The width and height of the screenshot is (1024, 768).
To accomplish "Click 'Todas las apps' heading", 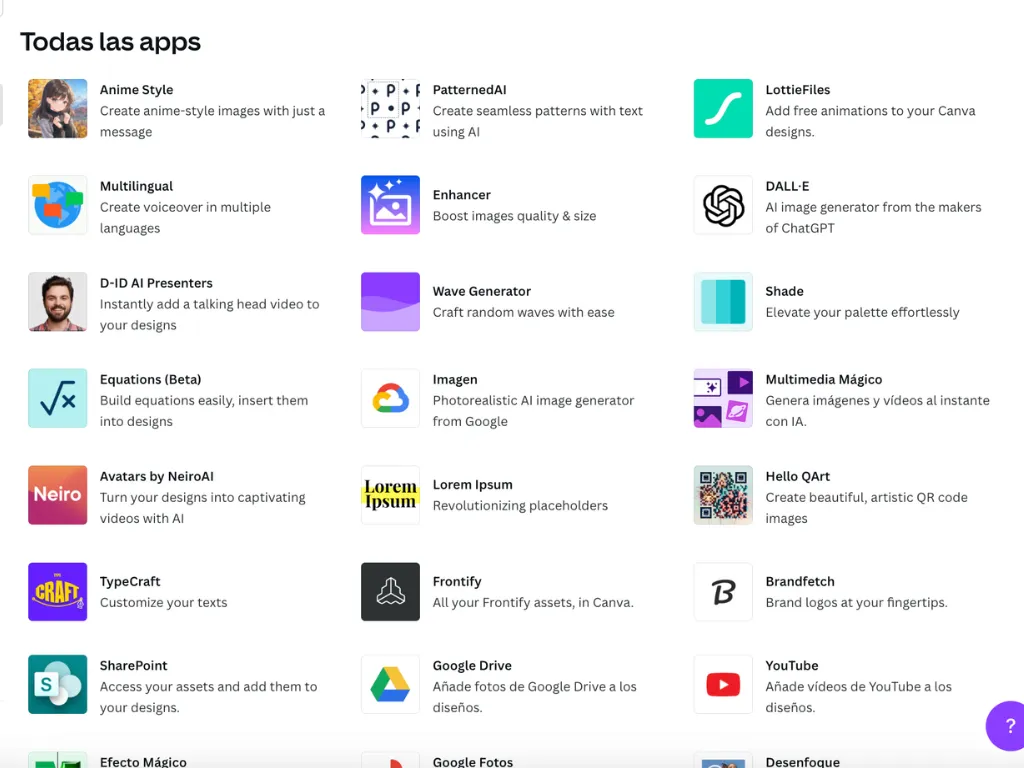I will pyautogui.click(x=110, y=42).
